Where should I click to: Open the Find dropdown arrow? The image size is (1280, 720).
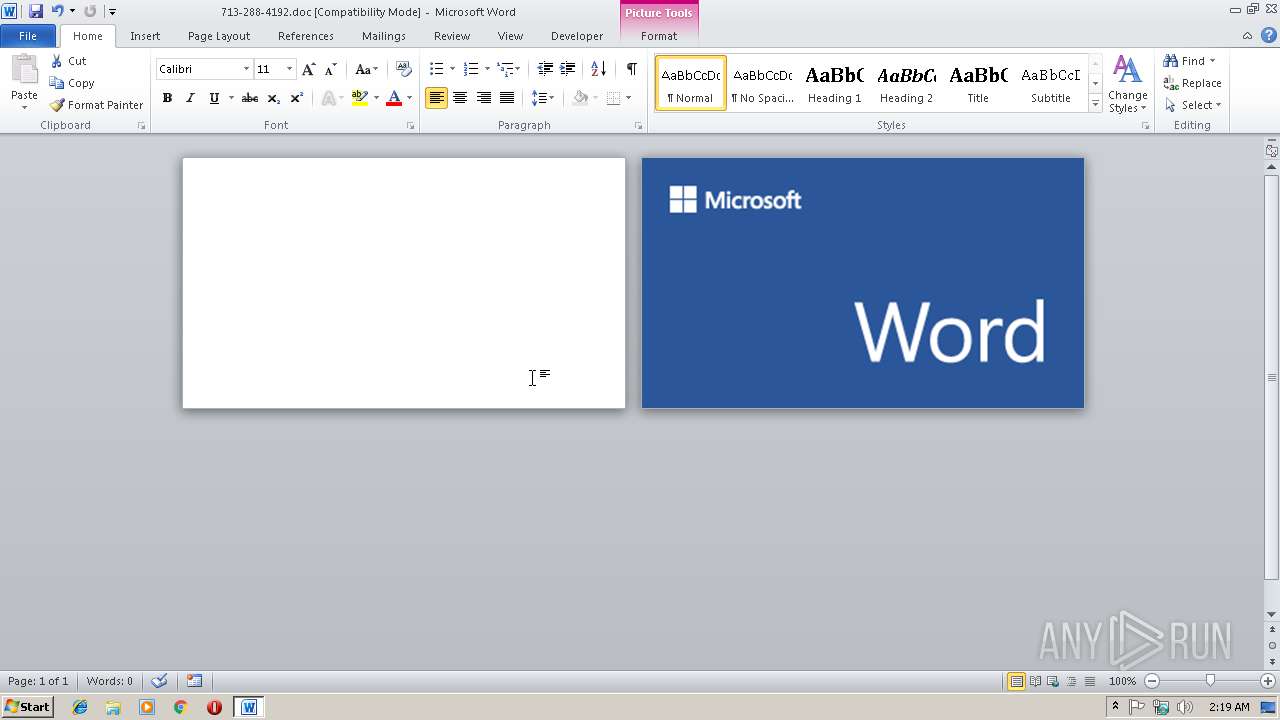1213,61
